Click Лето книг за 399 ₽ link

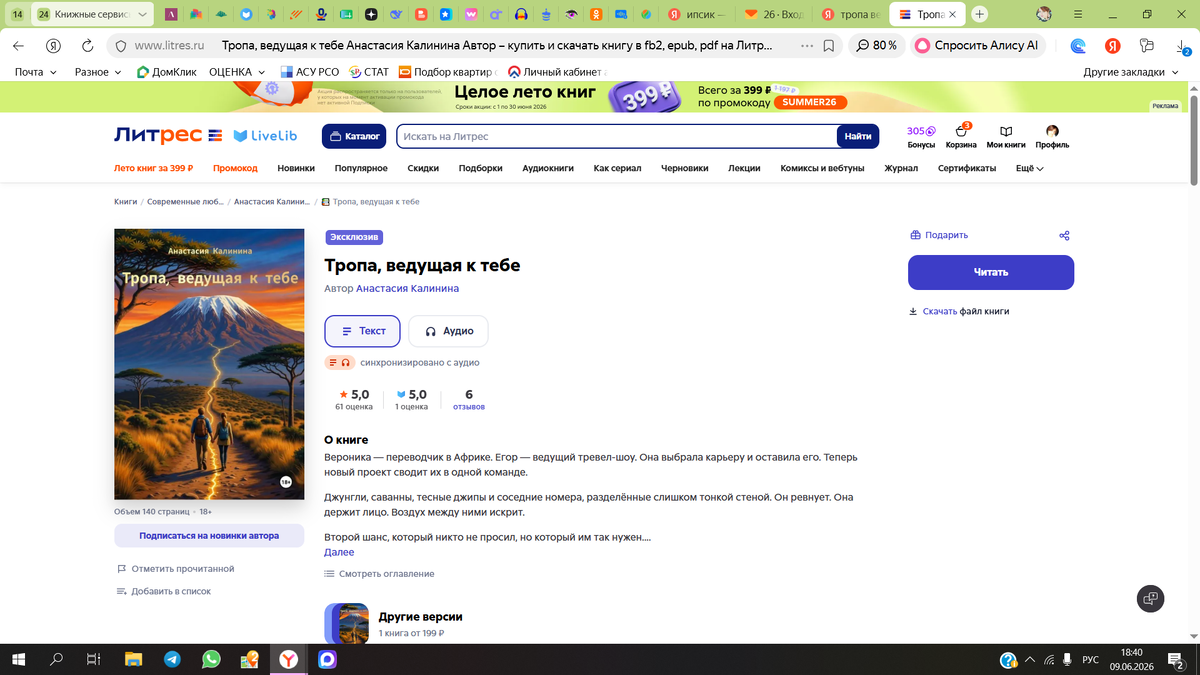coord(153,168)
